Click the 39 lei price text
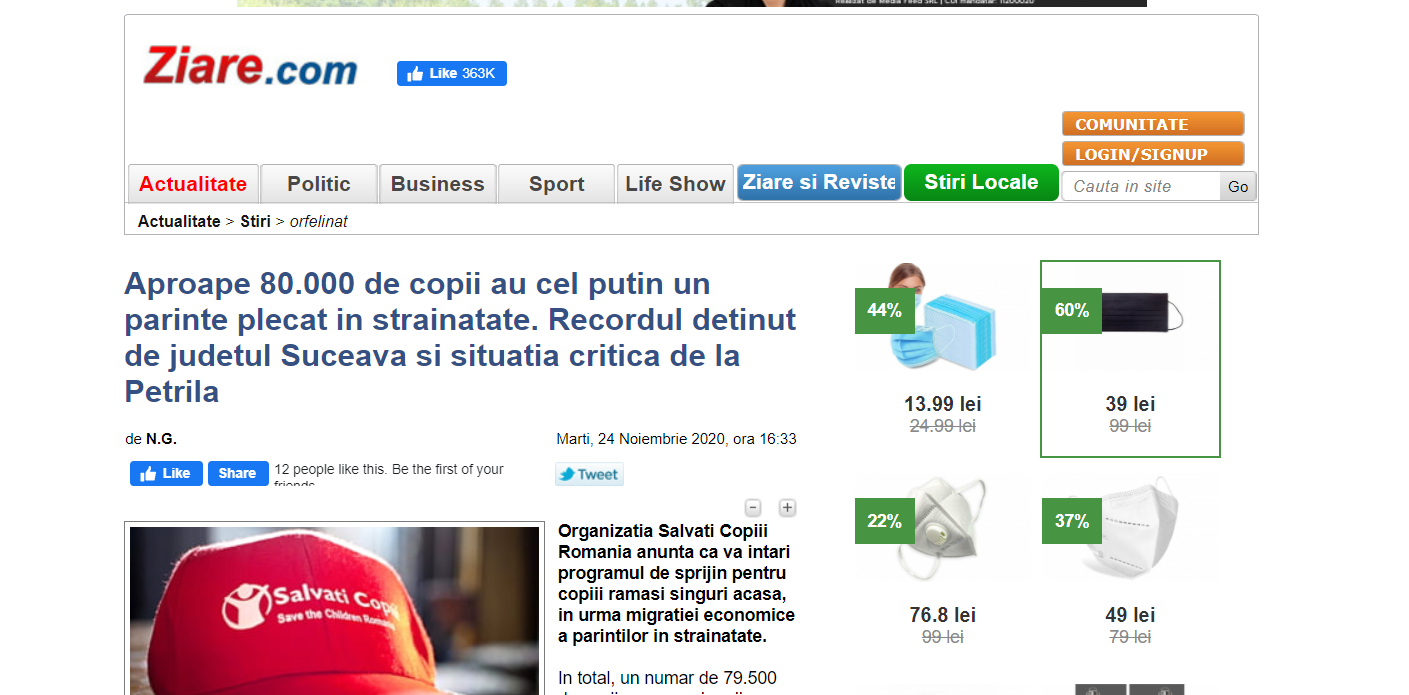This screenshot has width=1409, height=695. pyautogui.click(x=1130, y=404)
